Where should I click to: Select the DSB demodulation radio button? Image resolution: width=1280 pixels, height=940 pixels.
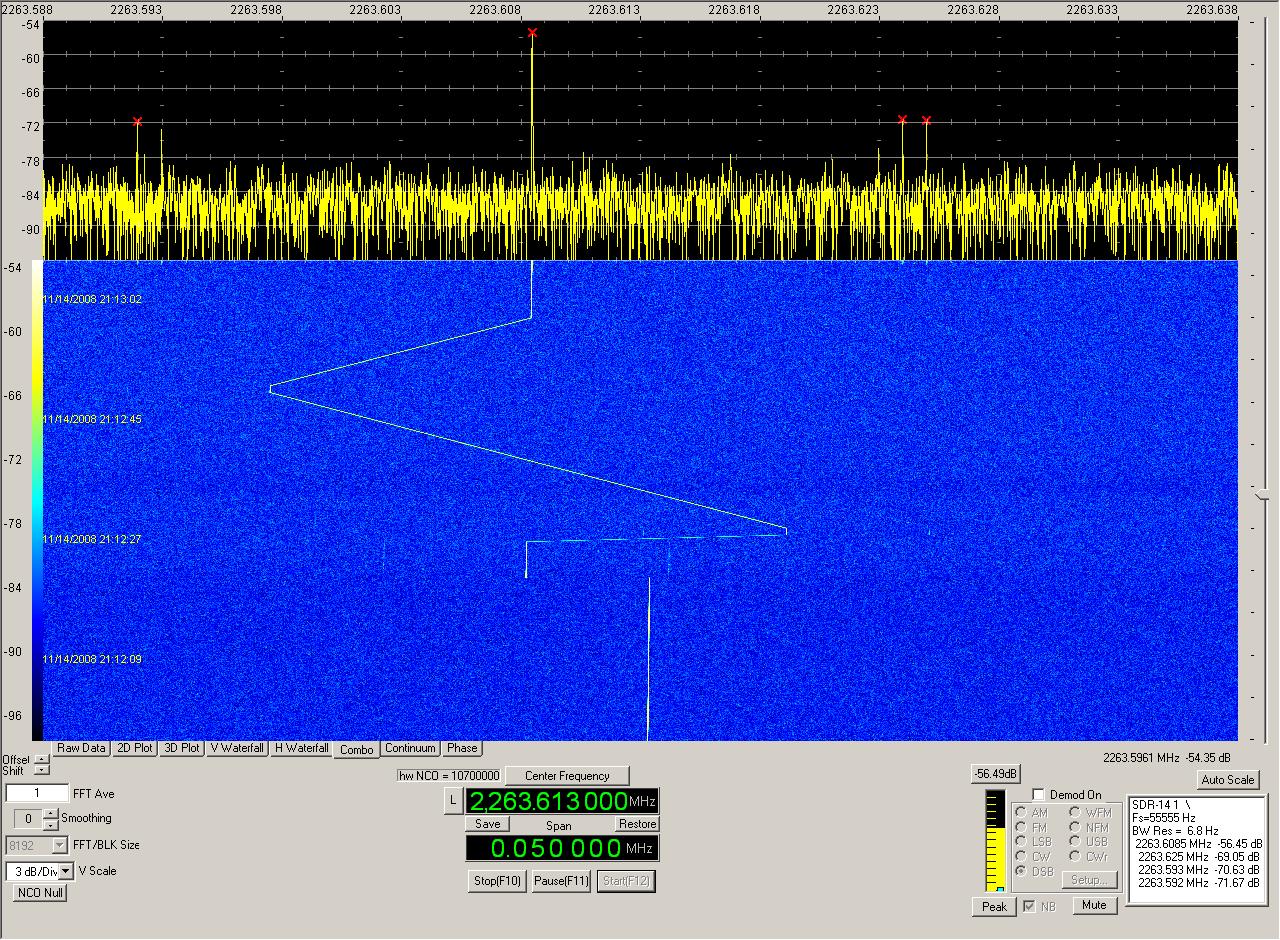pos(1021,871)
